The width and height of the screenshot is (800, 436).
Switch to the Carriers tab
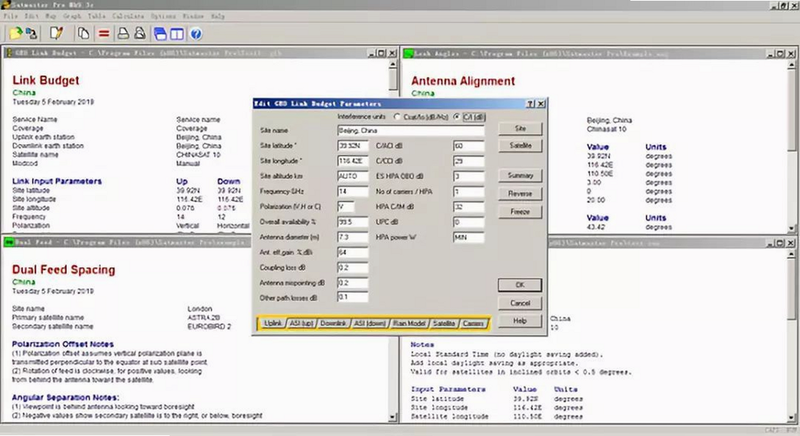(x=473, y=323)
